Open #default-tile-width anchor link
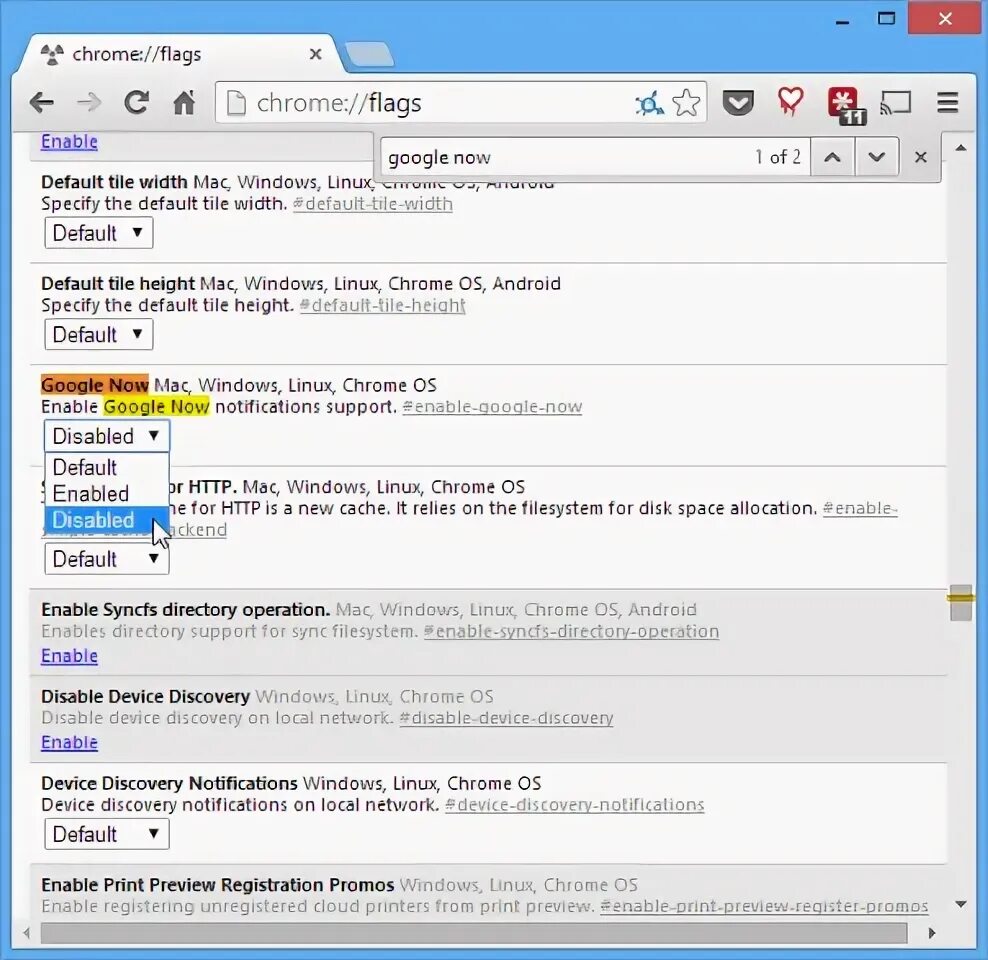 tap(373, 204)
